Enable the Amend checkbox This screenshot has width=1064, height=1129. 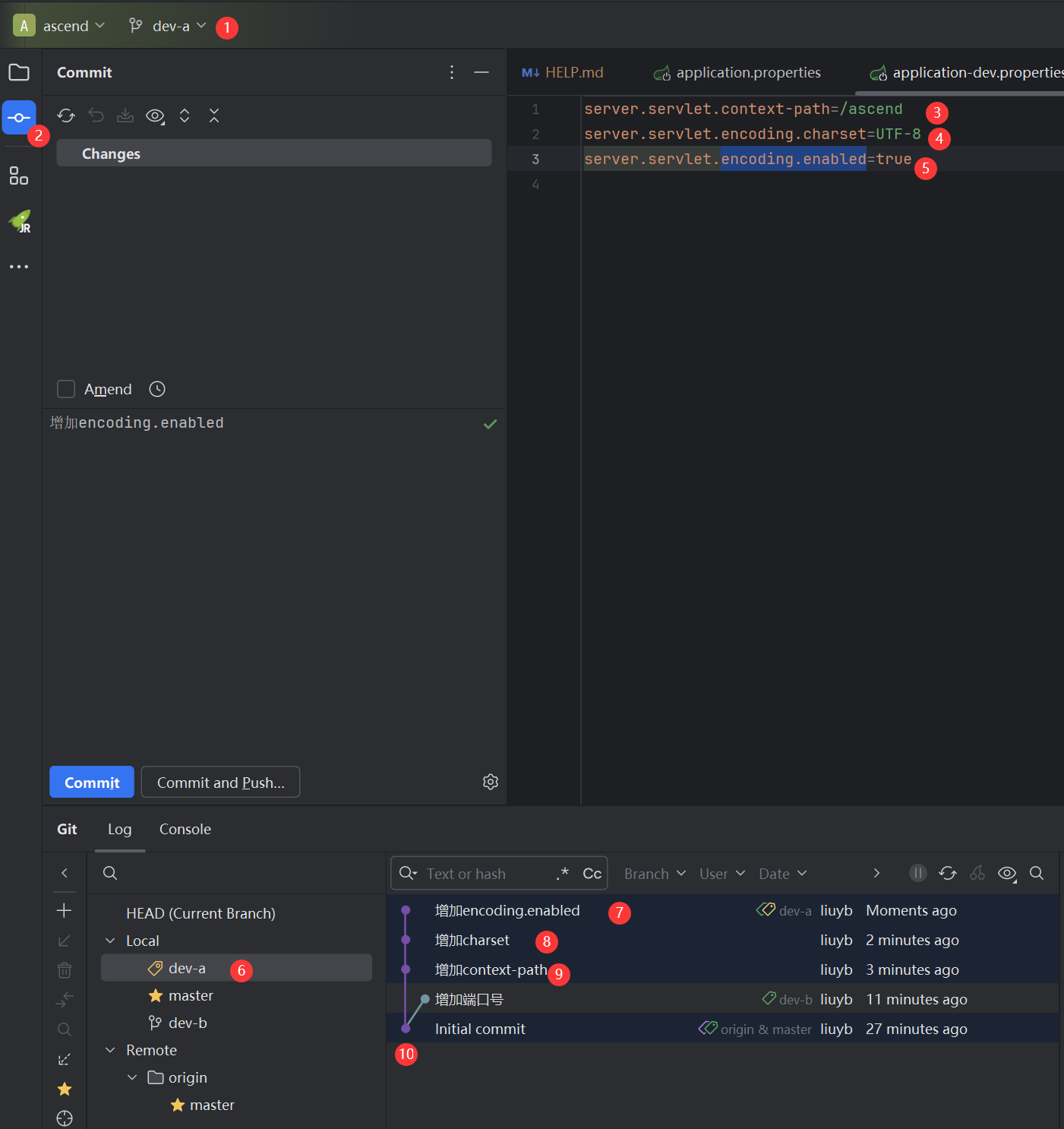(x=66, y=389)
